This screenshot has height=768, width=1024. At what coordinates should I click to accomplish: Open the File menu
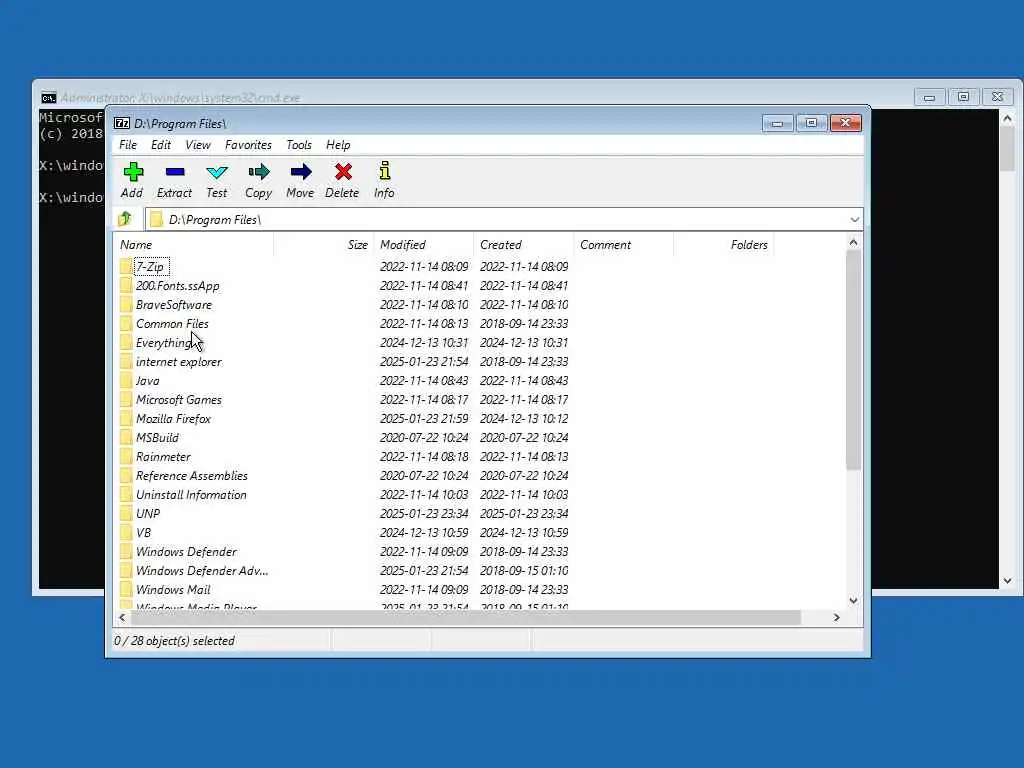click(x=128, y=145)
